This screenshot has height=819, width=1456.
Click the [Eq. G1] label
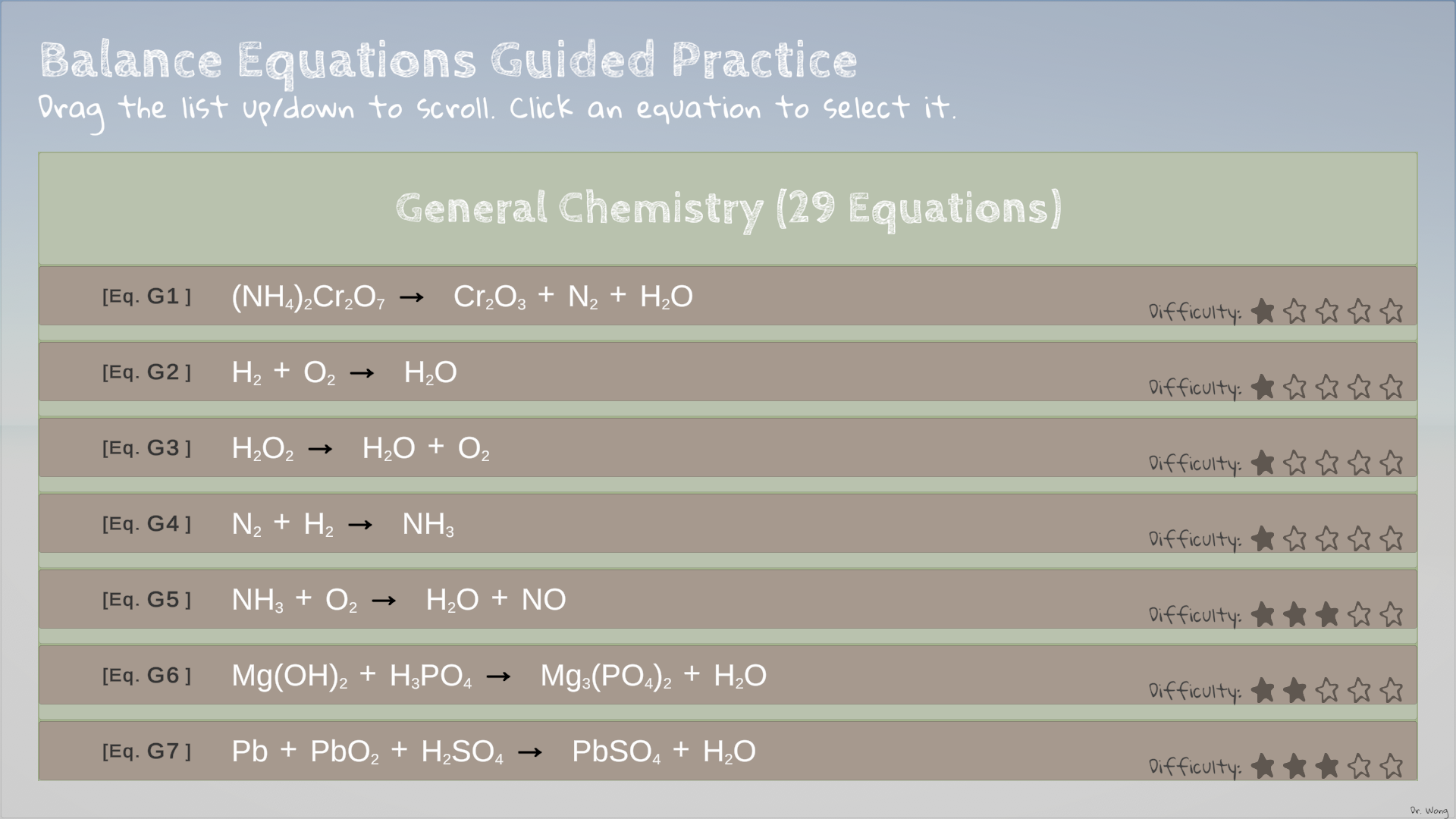pos(146,297)
